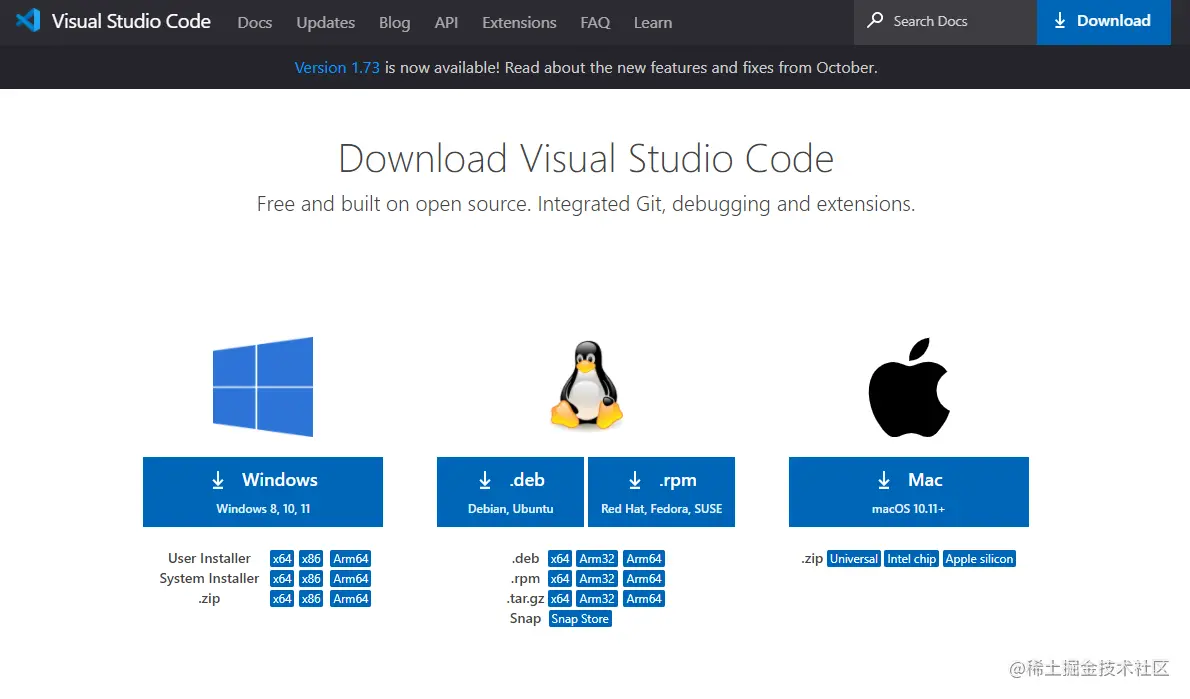Click the 'Free and built on open source' subtitle
This screenshot has width=1190, height=699.
click(586, 204)
